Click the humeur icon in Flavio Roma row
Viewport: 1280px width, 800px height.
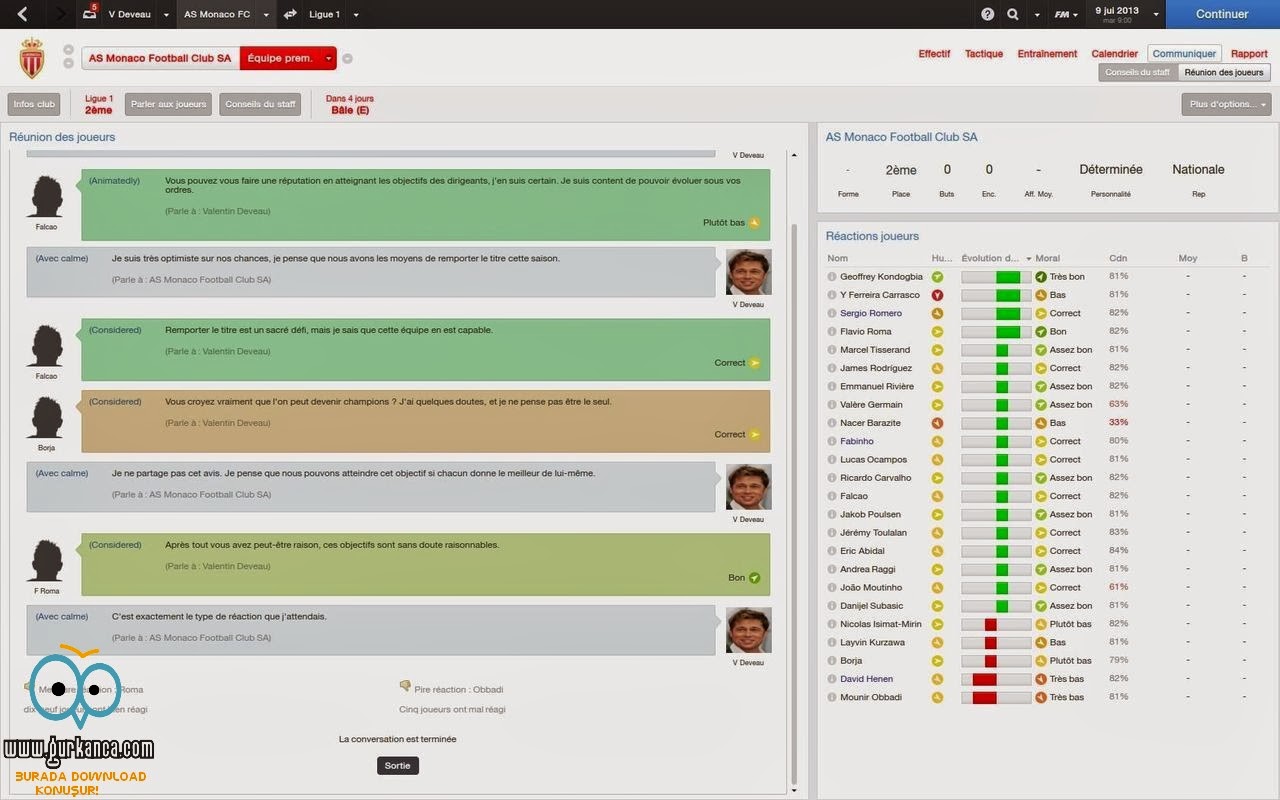(x=937, y=332)
